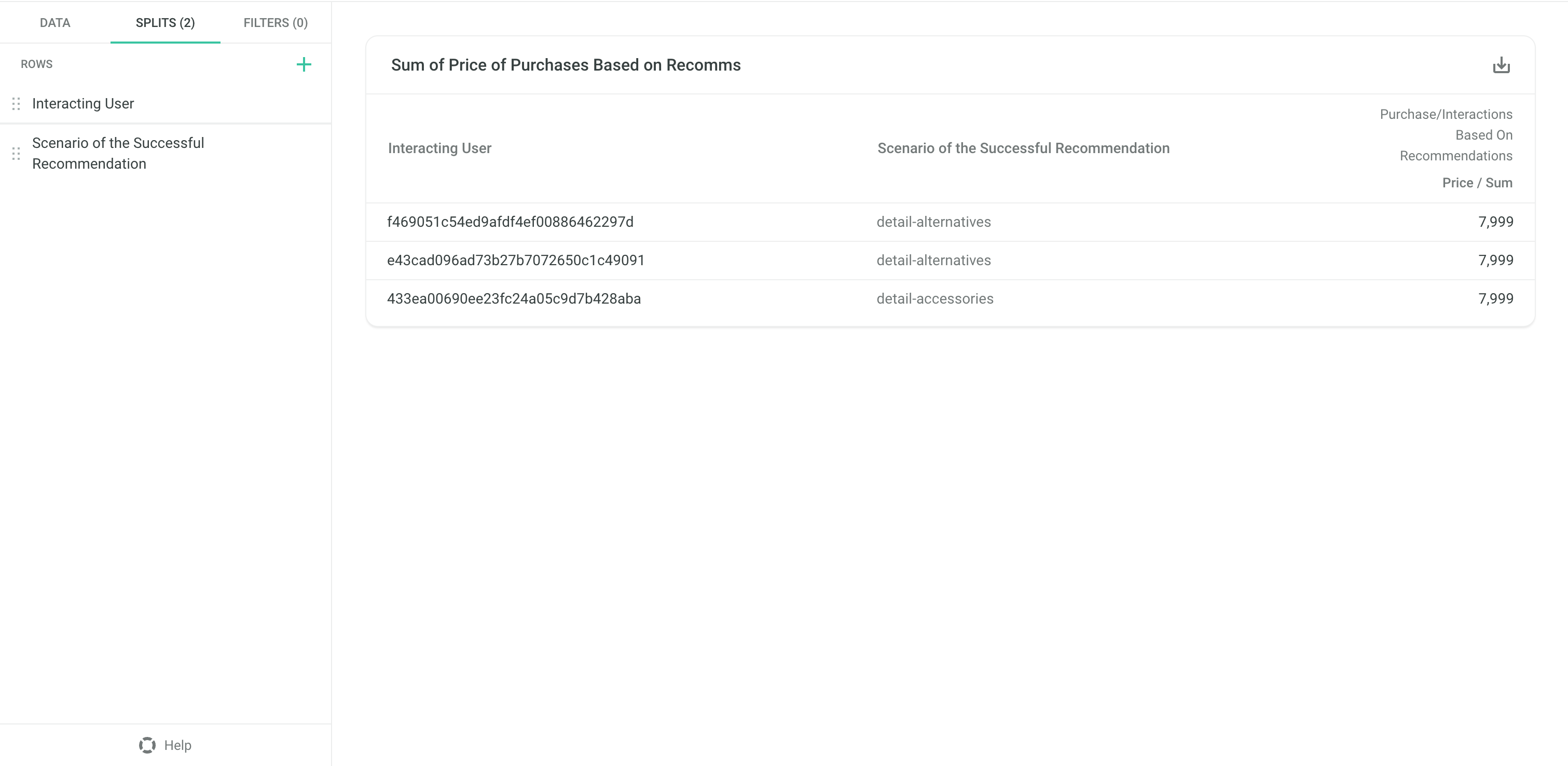Open the FILTERS (0) tab
Image resolution: width=1568 pixels, height=766 pixels.
click(x=276, y=22)
